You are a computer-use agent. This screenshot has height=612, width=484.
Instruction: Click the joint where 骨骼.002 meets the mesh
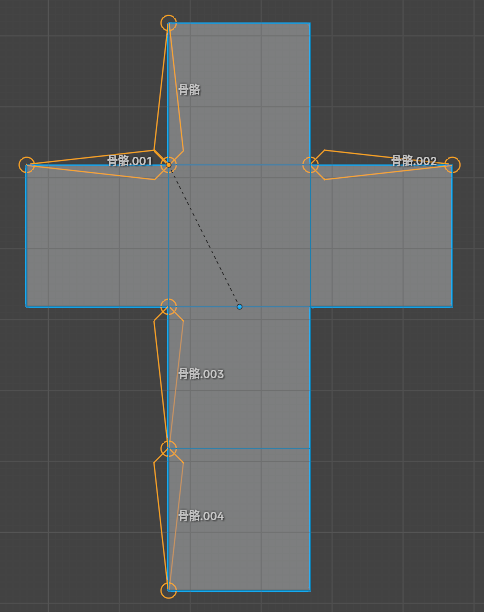point(311,165)
